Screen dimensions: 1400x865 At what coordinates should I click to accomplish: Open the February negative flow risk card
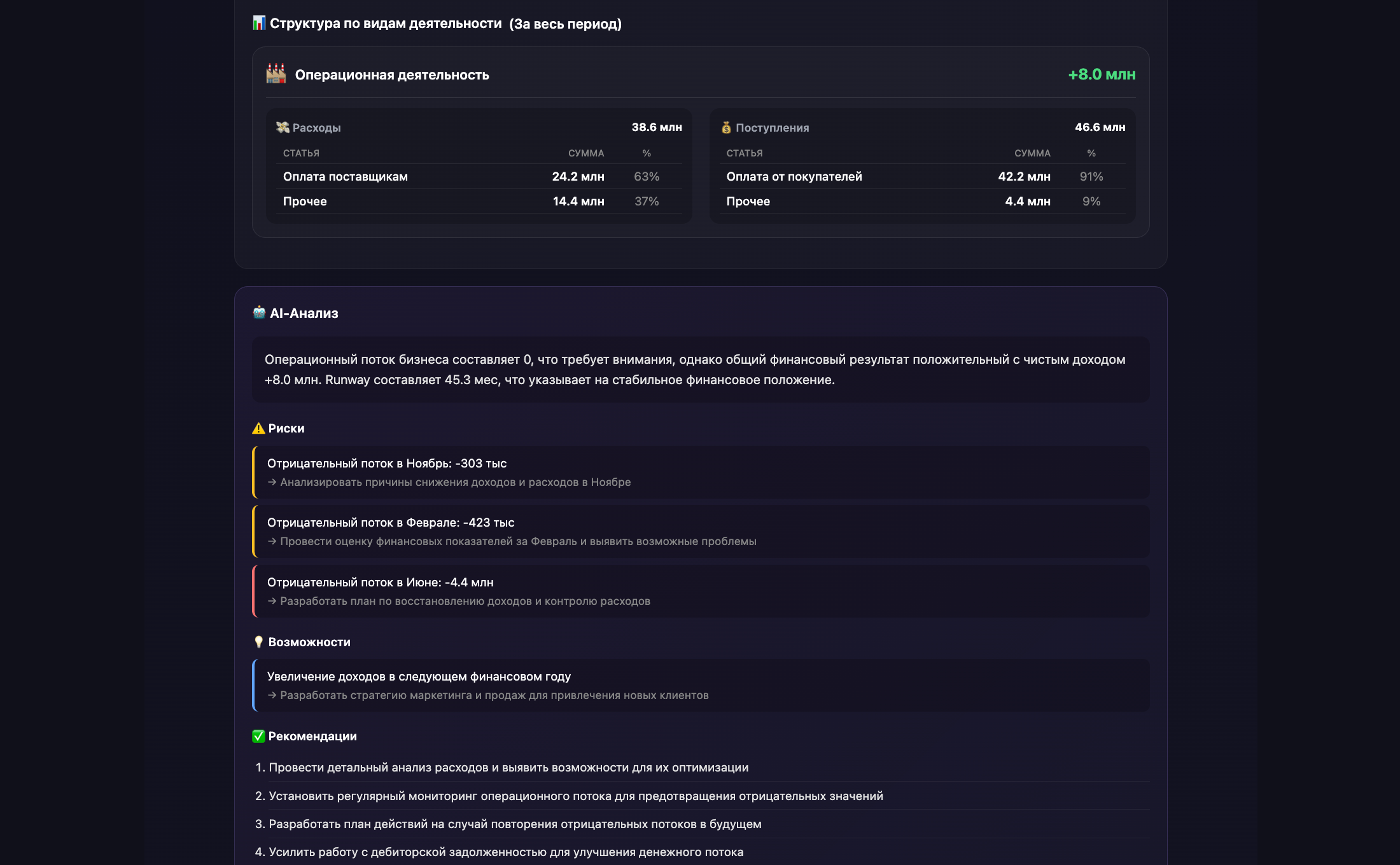[701, 532]
